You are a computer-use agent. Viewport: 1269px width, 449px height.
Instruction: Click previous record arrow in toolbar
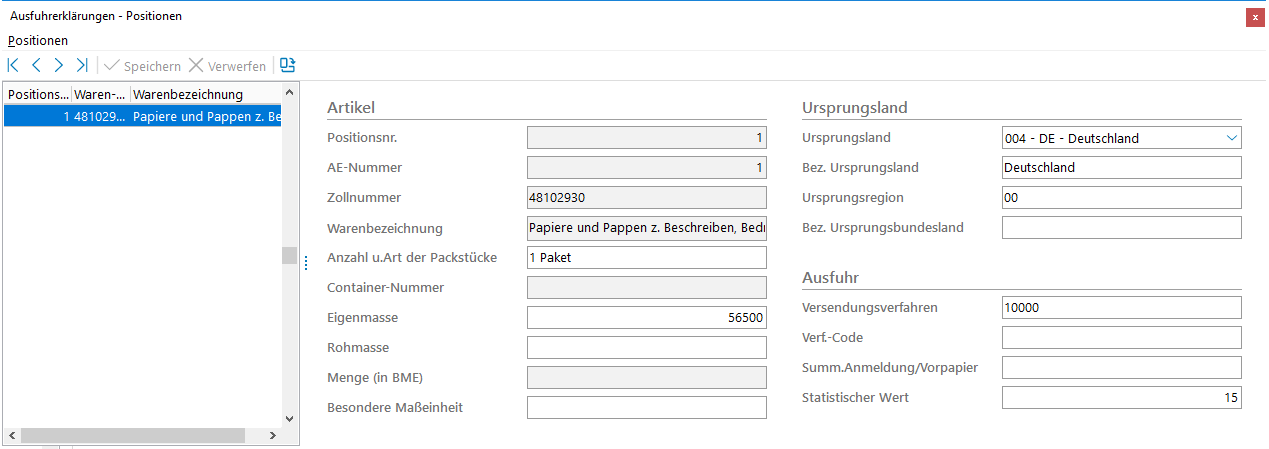point(36,66)
